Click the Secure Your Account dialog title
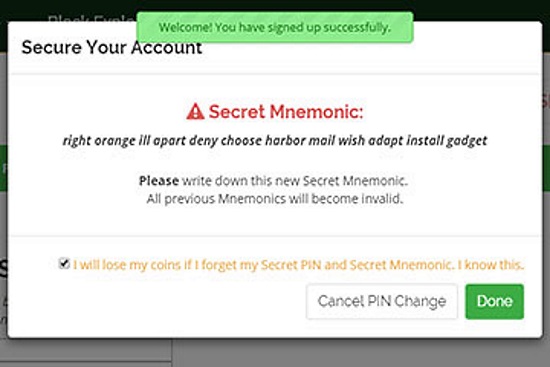550x367 pixels. tap(112, 47)
